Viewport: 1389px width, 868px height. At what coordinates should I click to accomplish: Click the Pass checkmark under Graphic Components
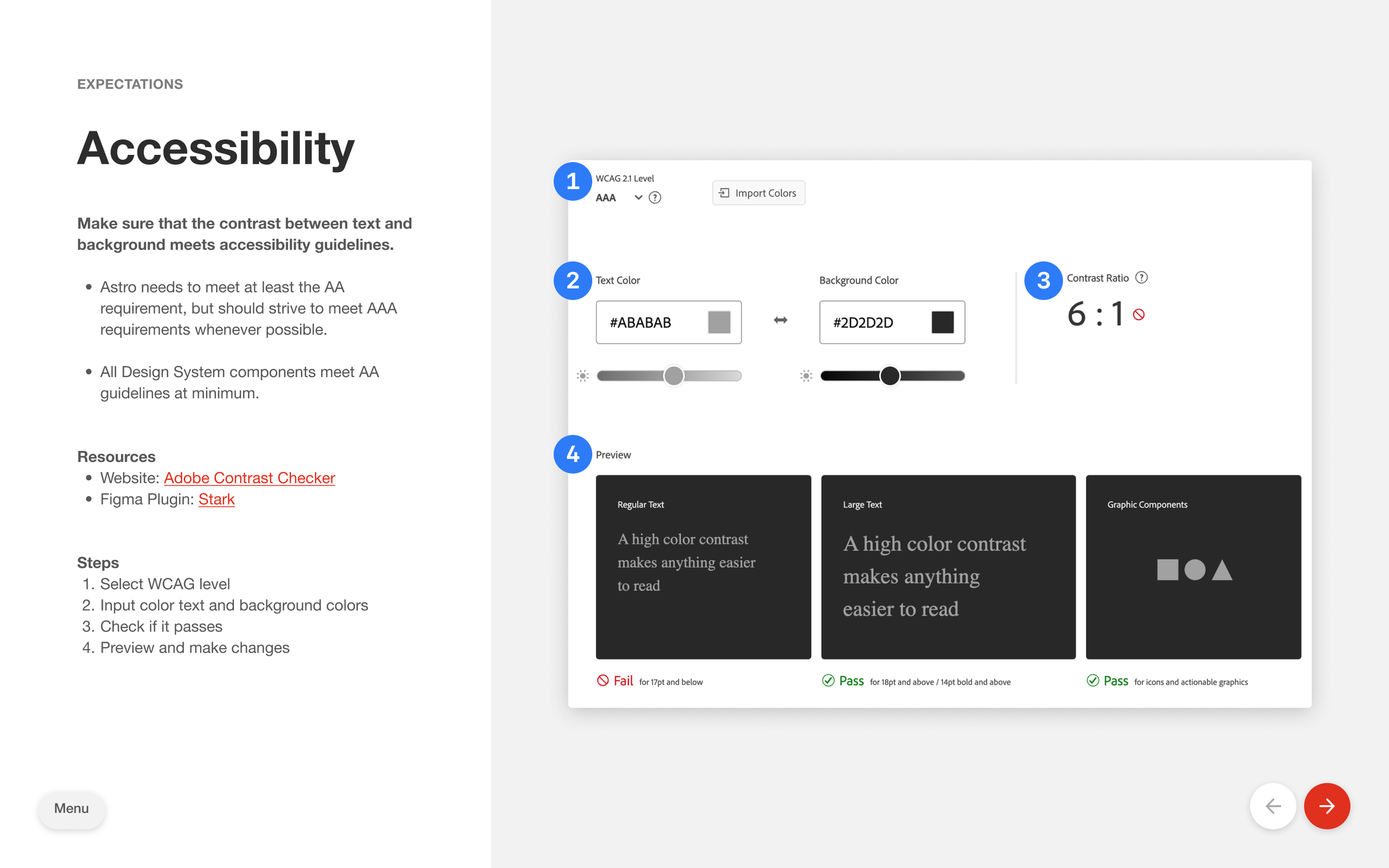point(1093,680)
